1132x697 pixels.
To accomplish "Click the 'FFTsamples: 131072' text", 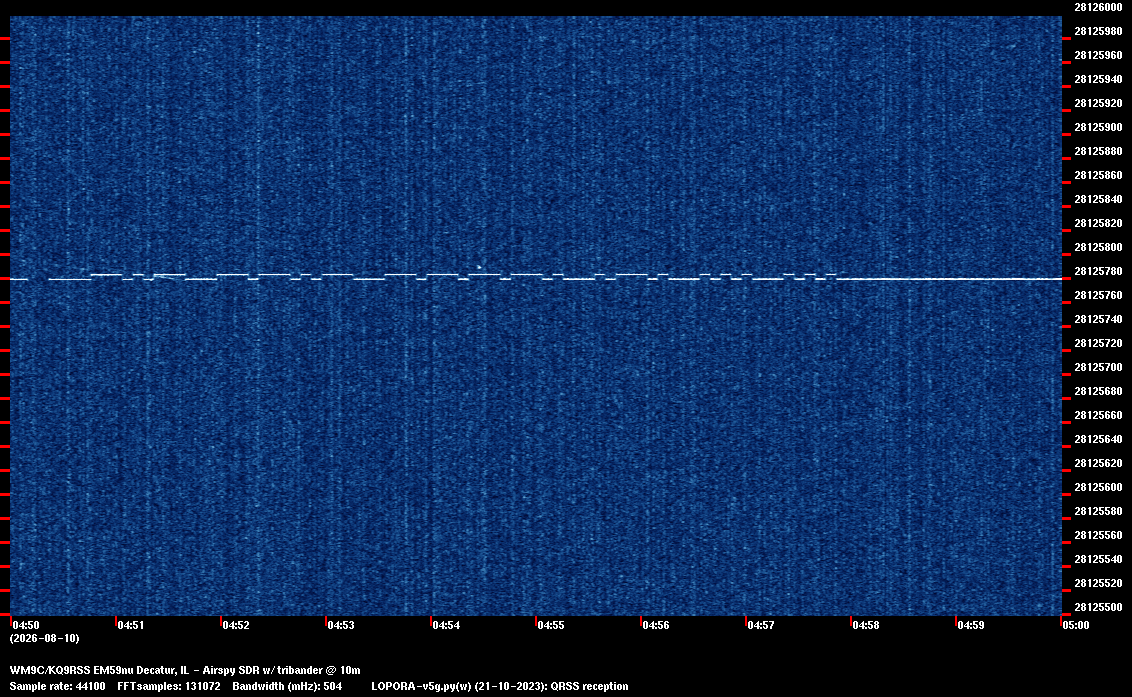I will click(169, 686).
